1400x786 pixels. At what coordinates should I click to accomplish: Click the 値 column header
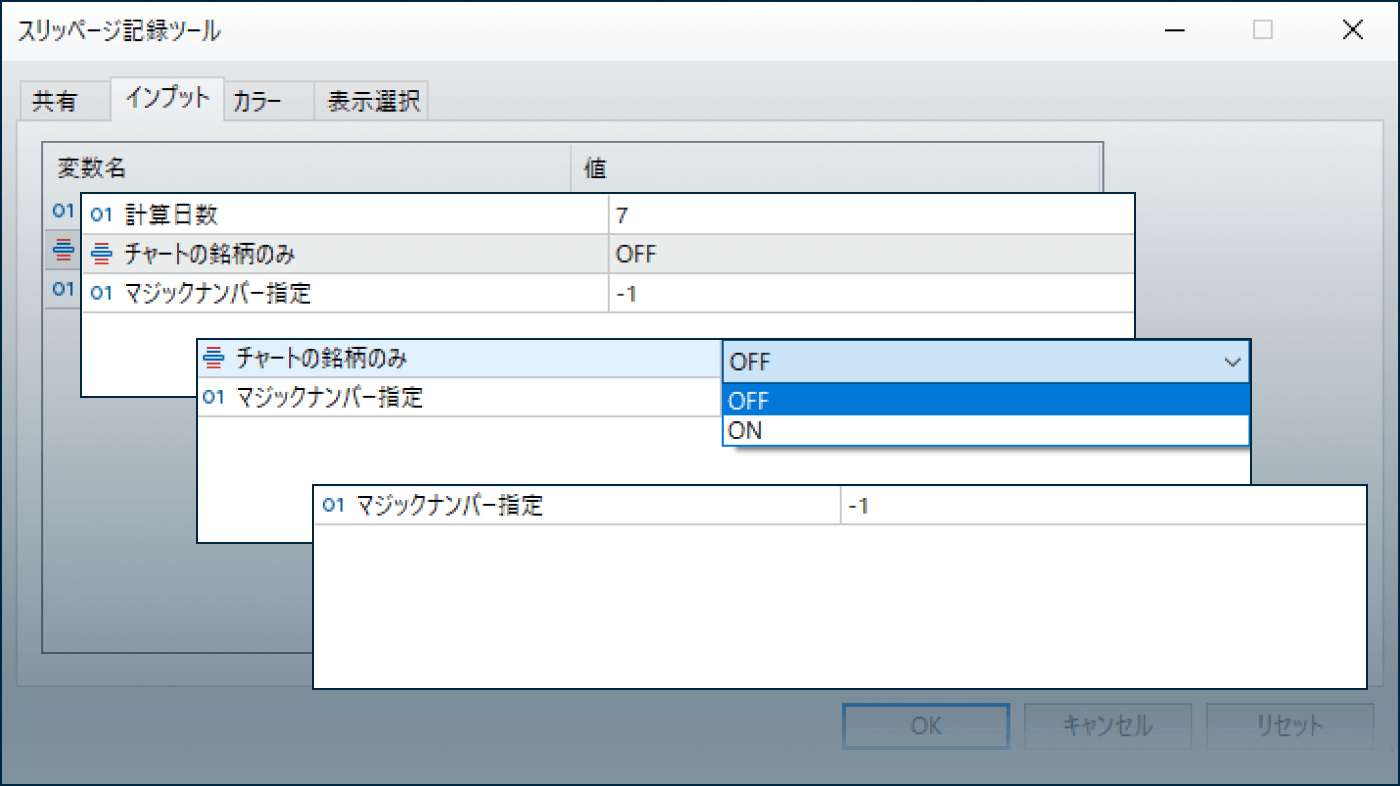click(x=836, y=168)
